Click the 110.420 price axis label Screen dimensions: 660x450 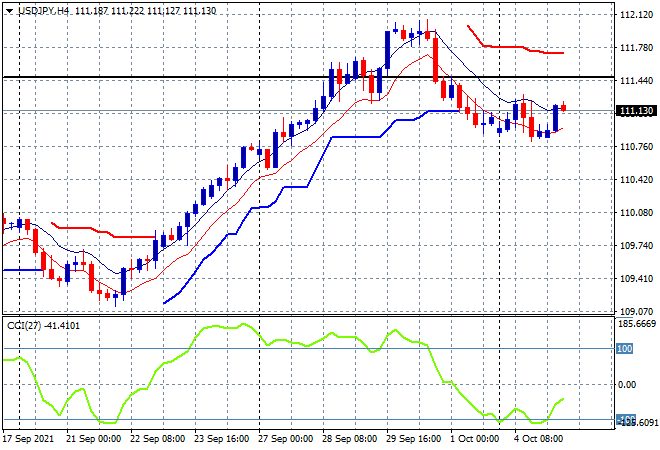[636, 180]
